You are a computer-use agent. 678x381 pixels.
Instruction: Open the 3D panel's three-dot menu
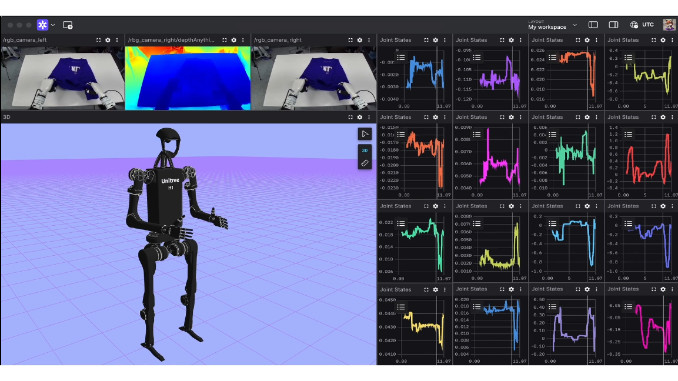point(369,117)
